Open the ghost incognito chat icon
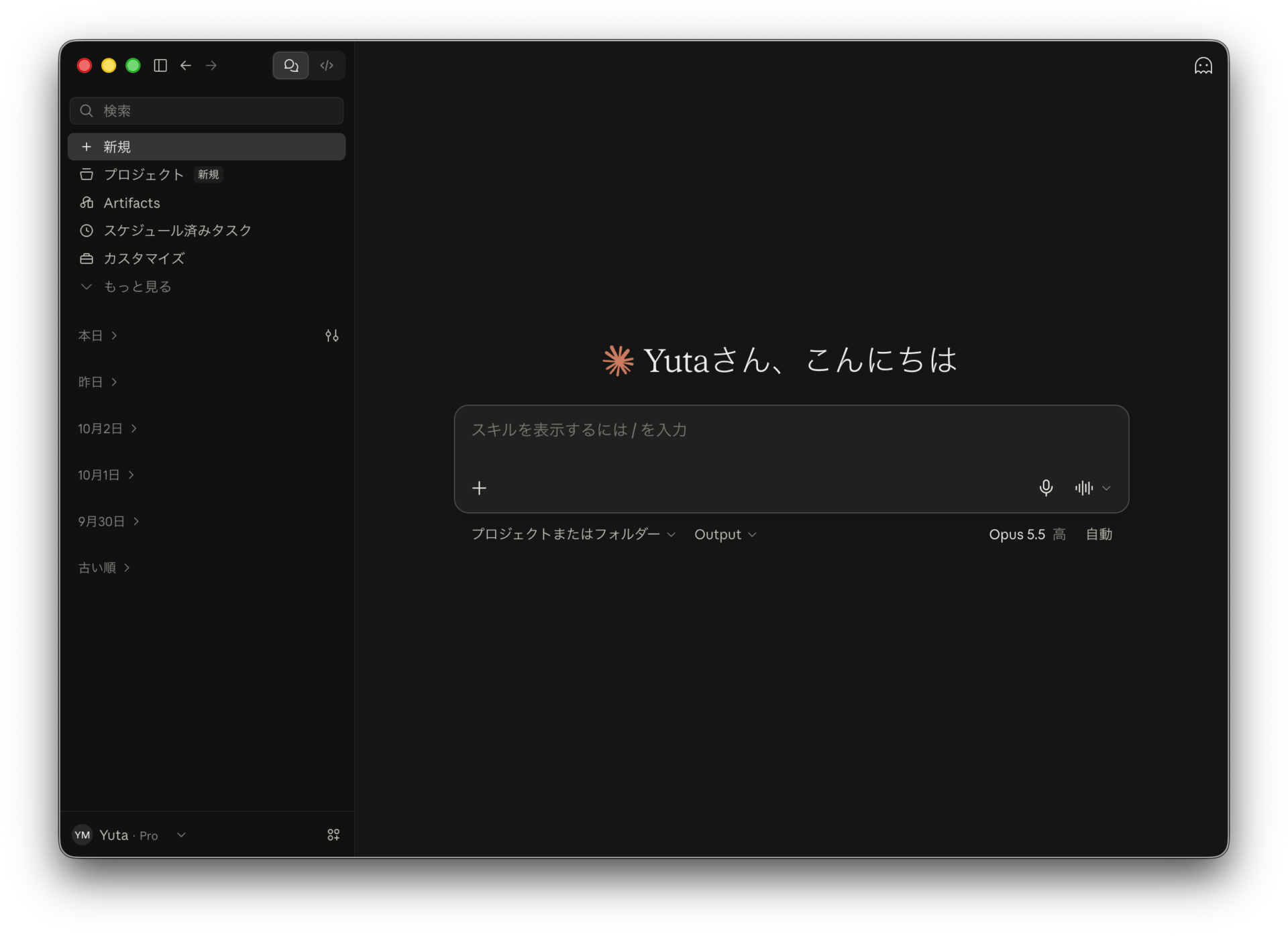This screenshot has height=936, width=1288. click(1203, 65)
